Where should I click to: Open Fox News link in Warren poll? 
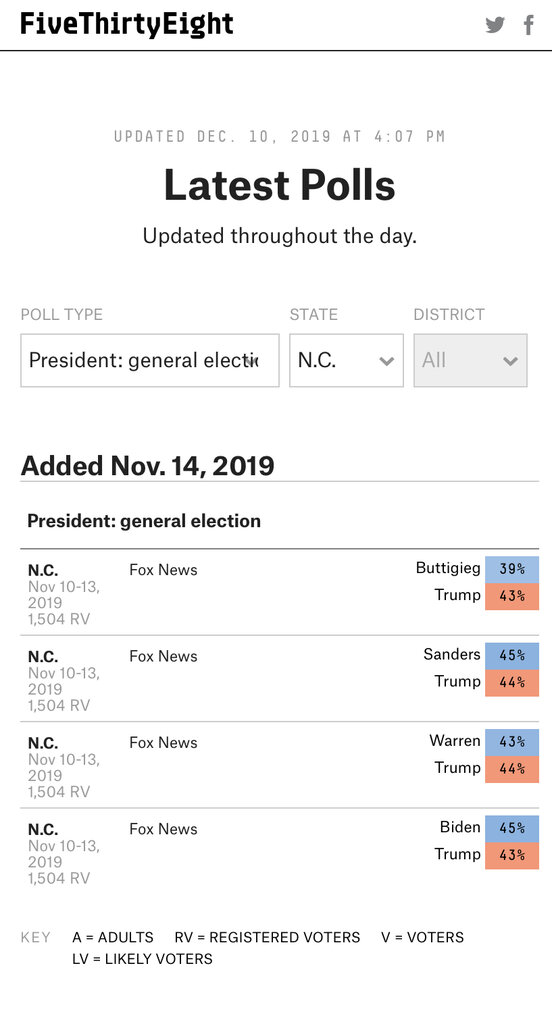point(163,742)
